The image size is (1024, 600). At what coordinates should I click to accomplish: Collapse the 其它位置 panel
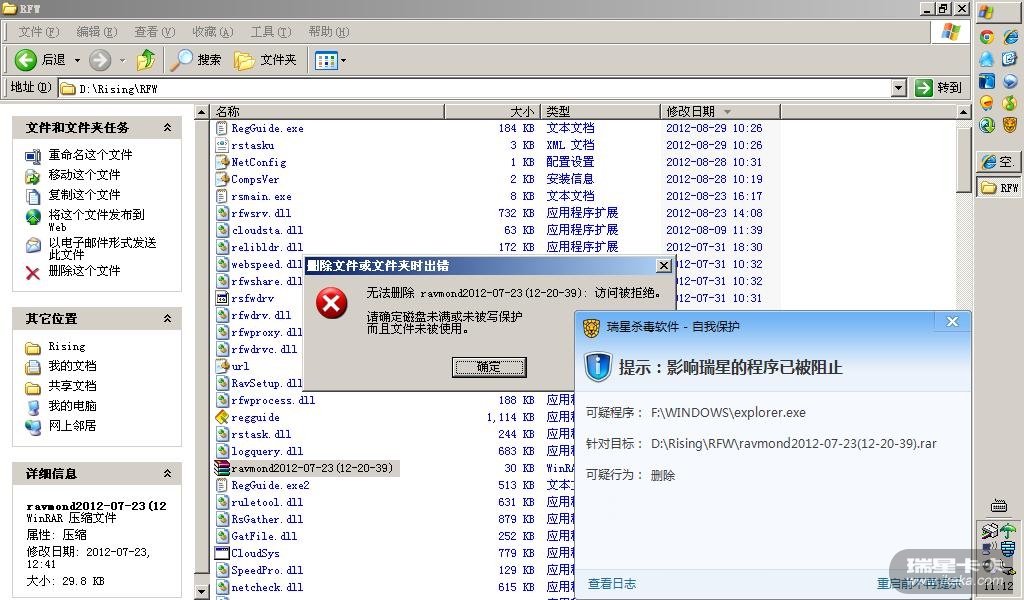point(167,319)
